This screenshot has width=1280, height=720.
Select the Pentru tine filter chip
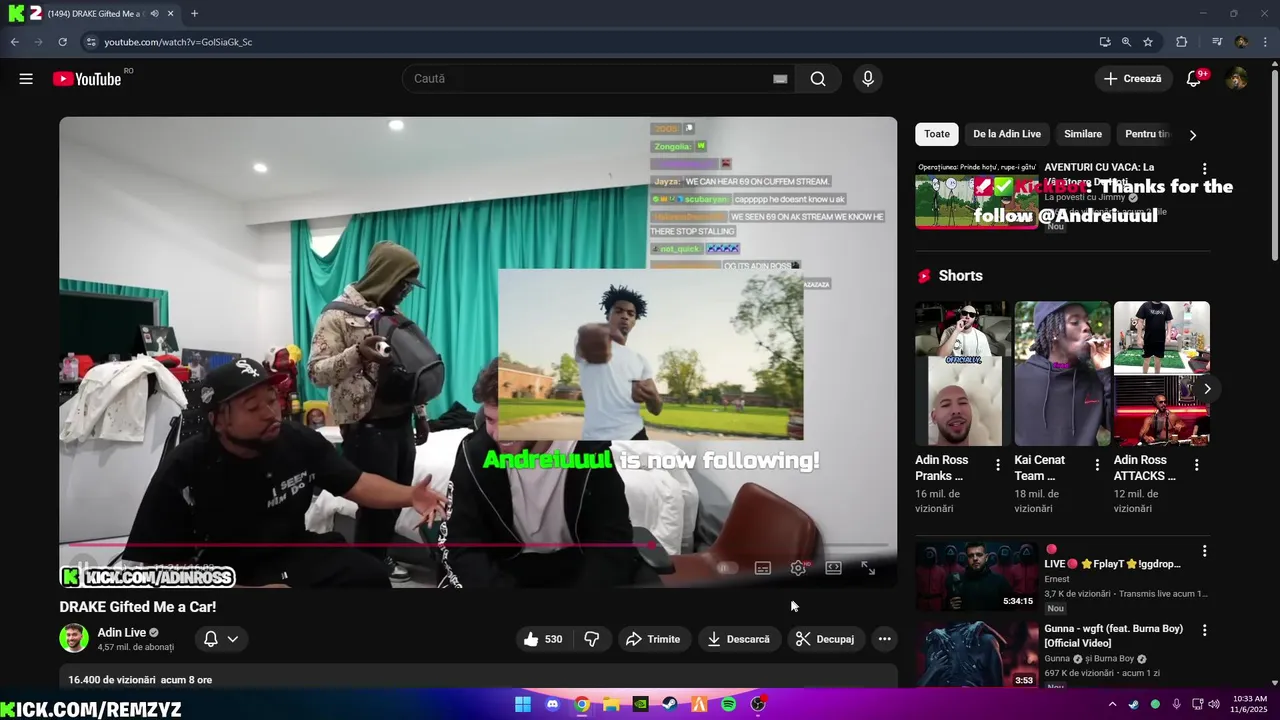pos(1147,134)
